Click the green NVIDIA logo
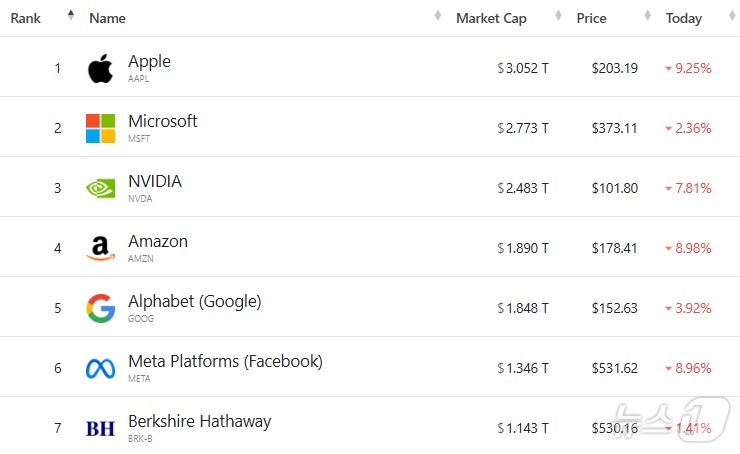Screen dimensions: 740x454 (x=101, y=188)
